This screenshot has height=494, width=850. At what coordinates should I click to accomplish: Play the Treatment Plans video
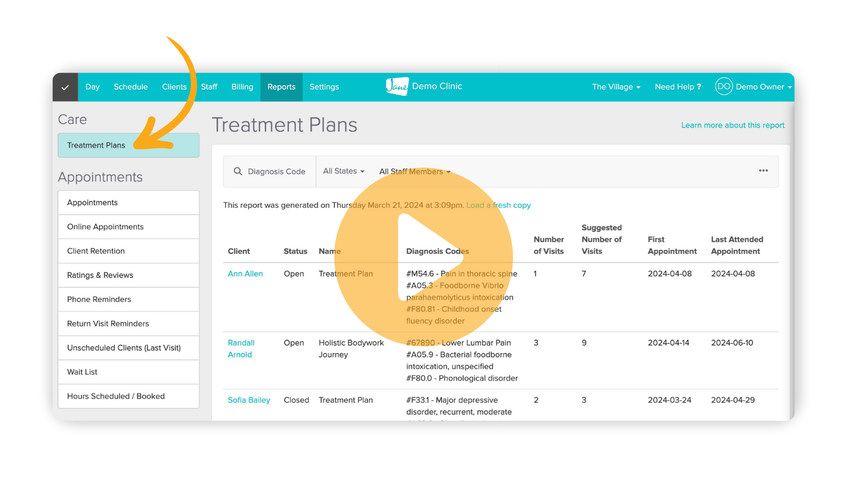click(x=423, y=256)
